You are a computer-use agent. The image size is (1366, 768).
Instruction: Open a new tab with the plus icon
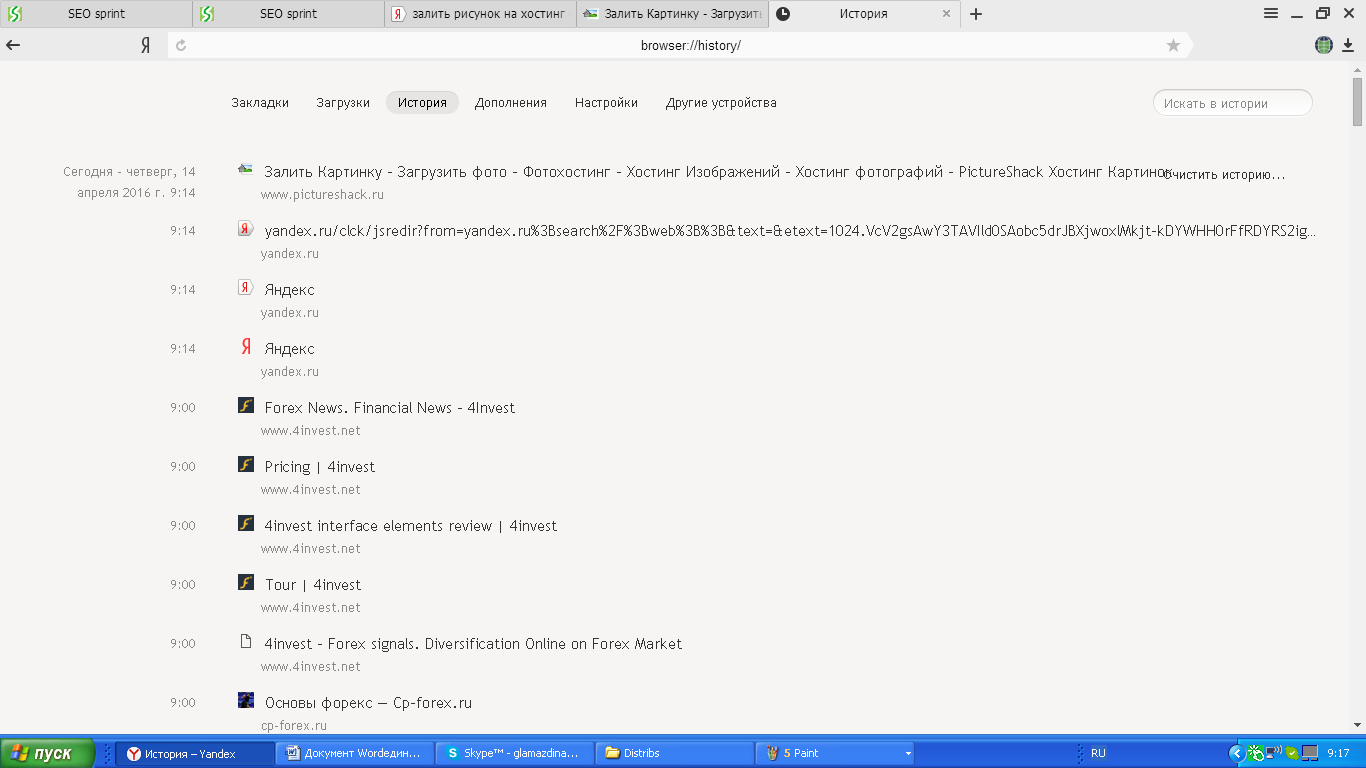coord(977,14)
